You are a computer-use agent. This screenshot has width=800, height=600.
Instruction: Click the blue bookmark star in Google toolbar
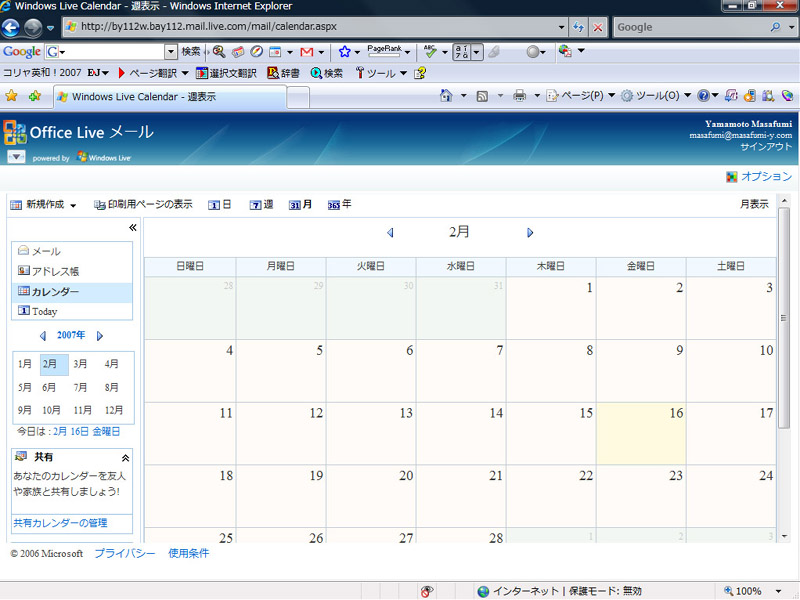[x=345, y=52]
